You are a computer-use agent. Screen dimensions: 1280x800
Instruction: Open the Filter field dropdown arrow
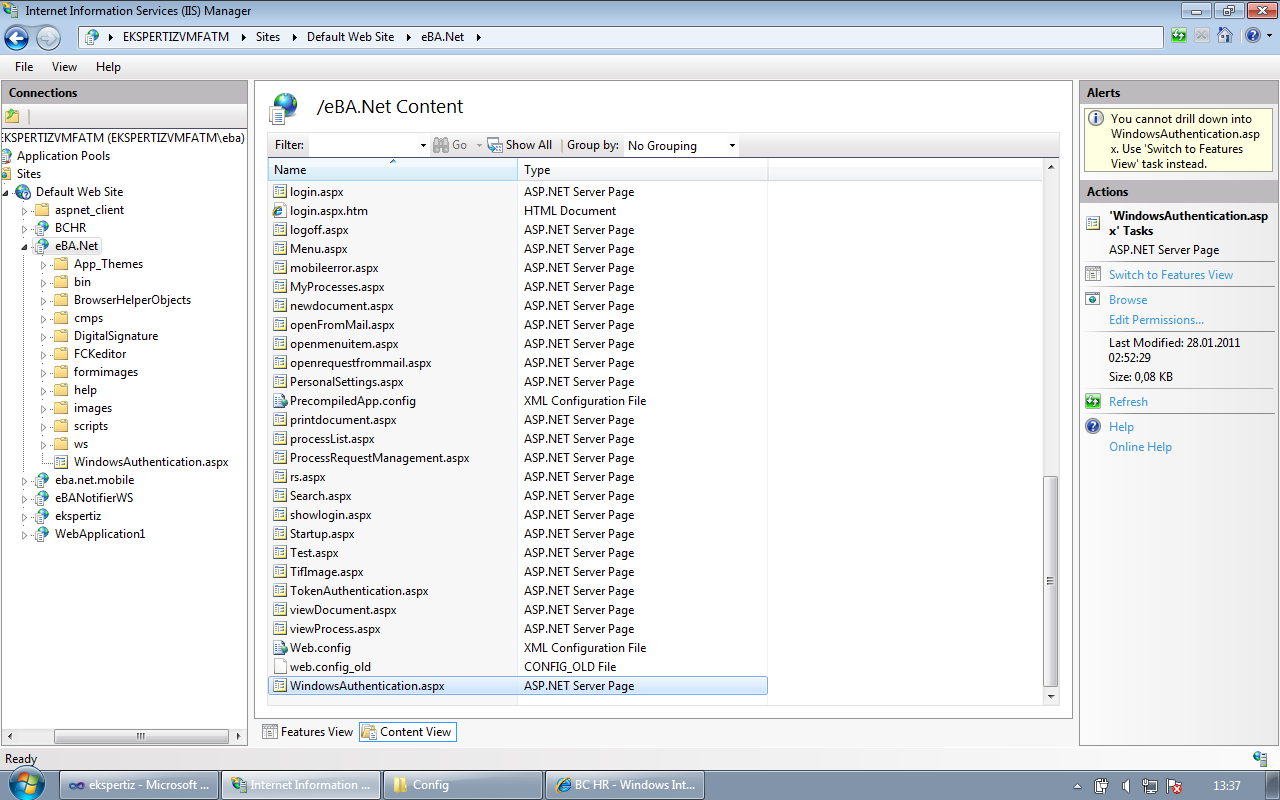click(423, 146)
